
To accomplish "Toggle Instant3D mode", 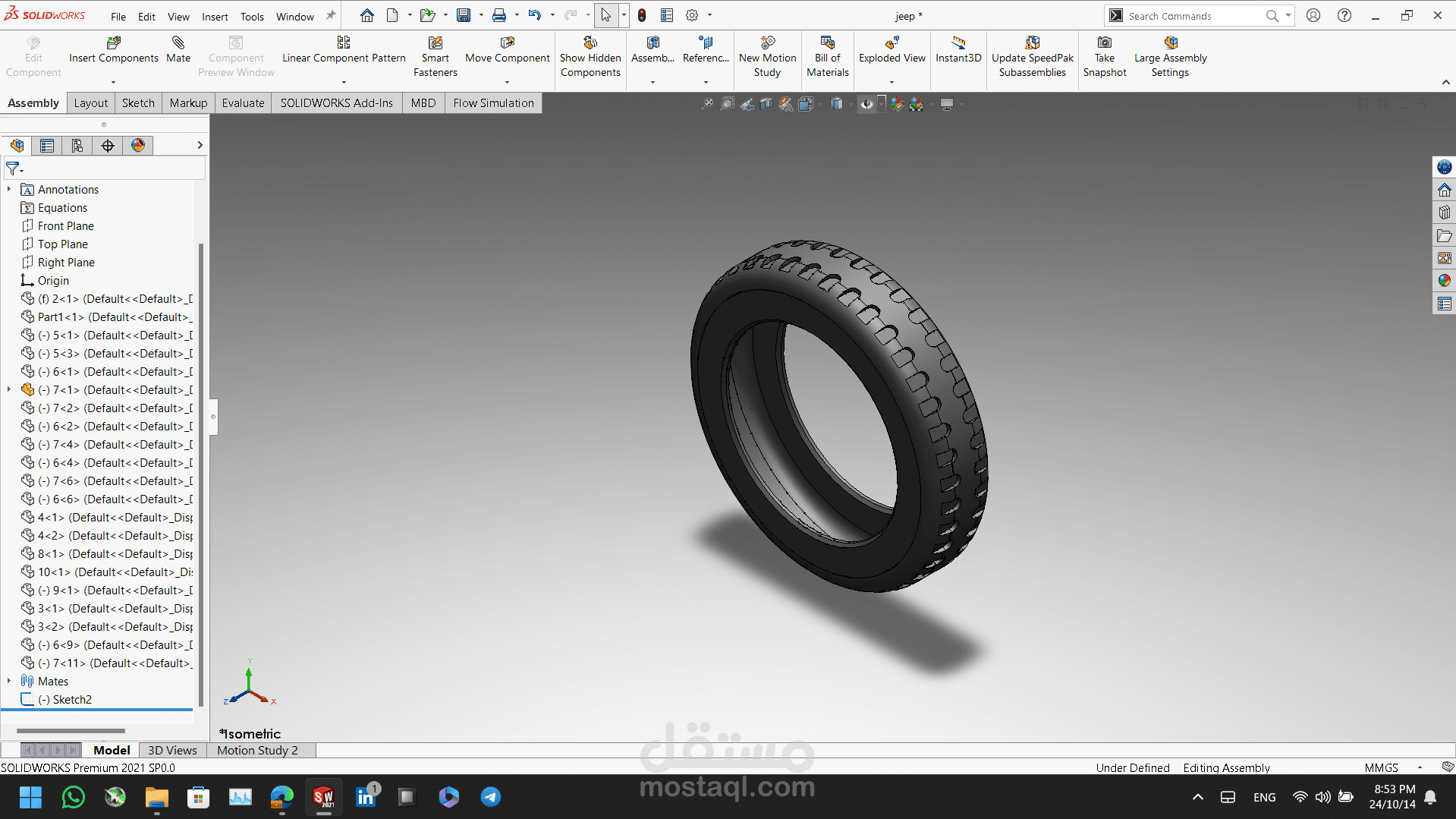I will pyautogui.click(x=958, y=43).
